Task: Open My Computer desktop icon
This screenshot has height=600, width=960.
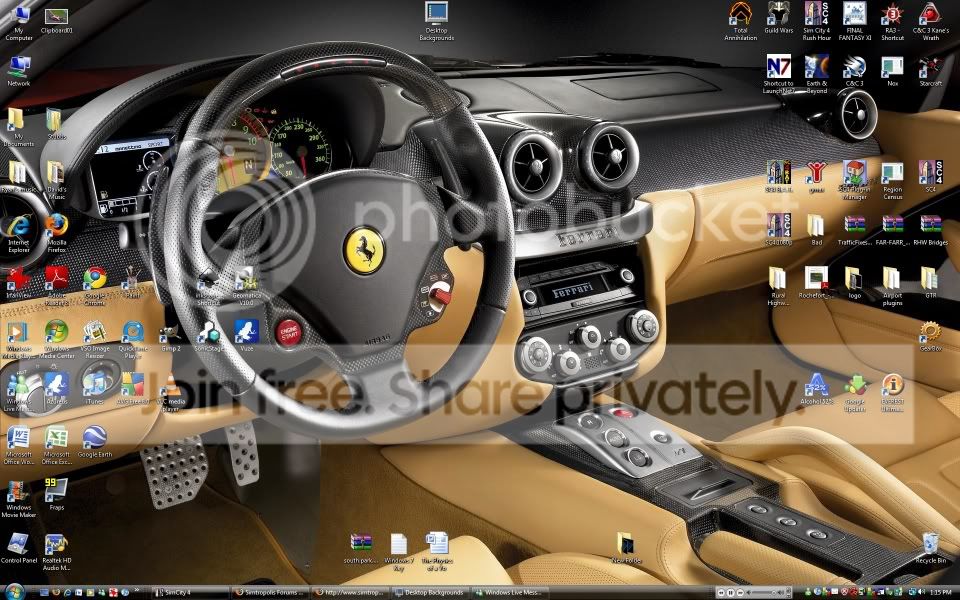Action: 19,23
